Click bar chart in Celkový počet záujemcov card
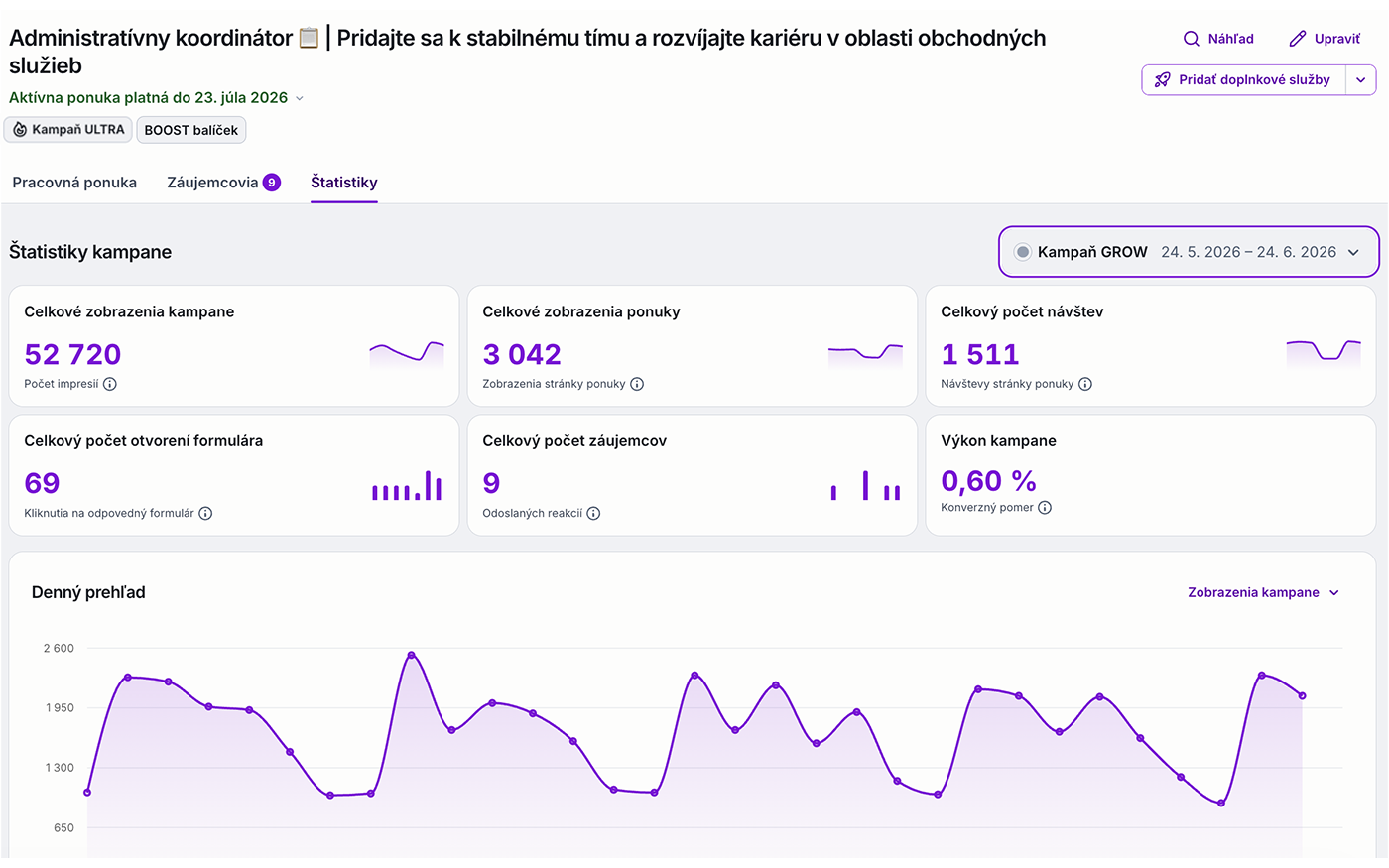 point(865,485)
